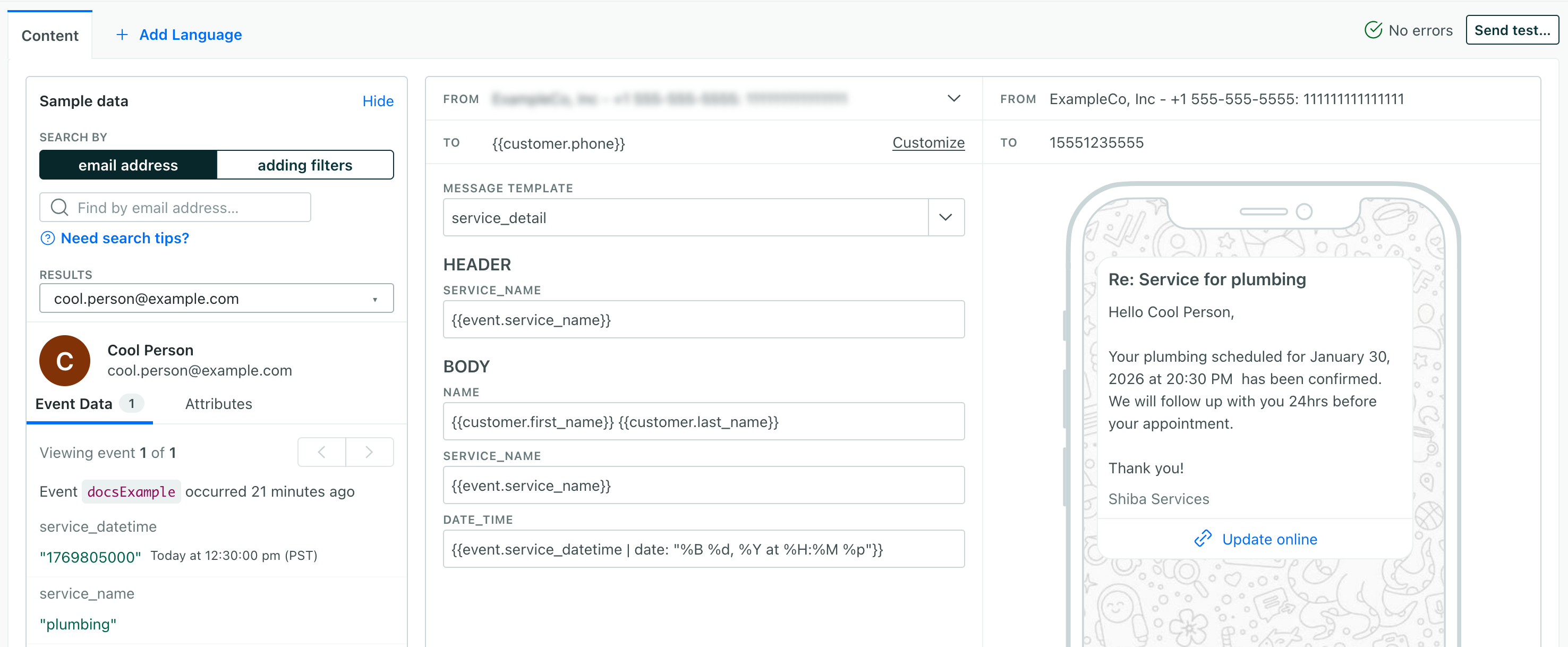This screenshot has width=1568, height=647.
Task: Switch search mode to adding filters
Action: (305, 164)
